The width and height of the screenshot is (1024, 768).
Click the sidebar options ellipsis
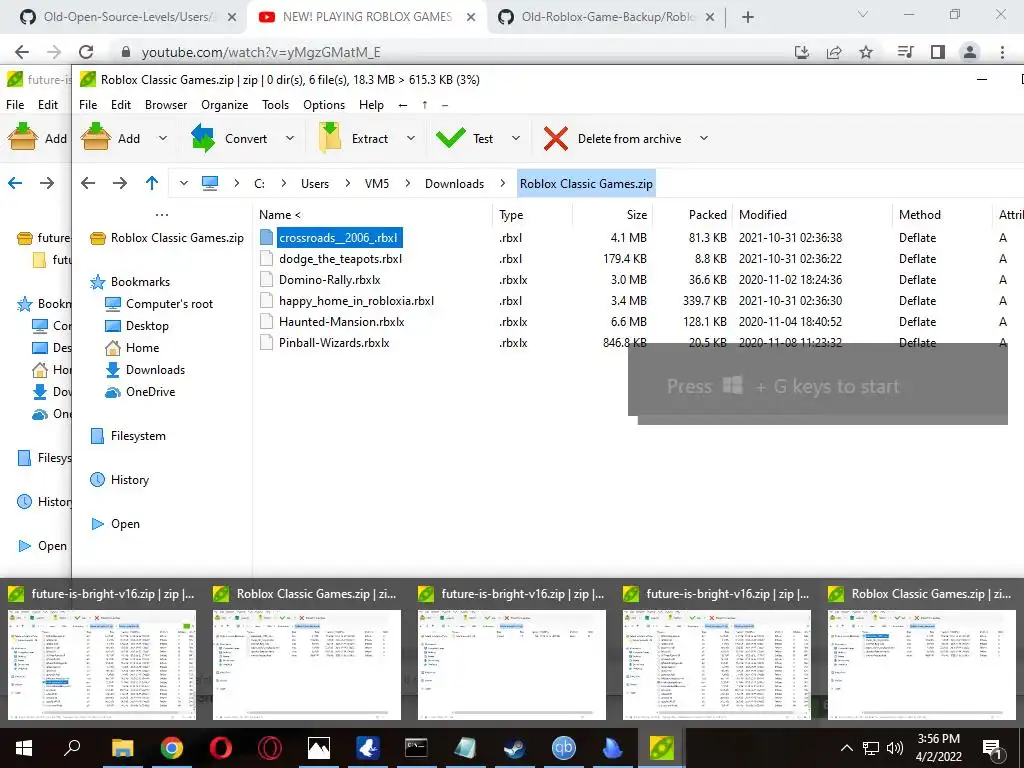point(162,214)
